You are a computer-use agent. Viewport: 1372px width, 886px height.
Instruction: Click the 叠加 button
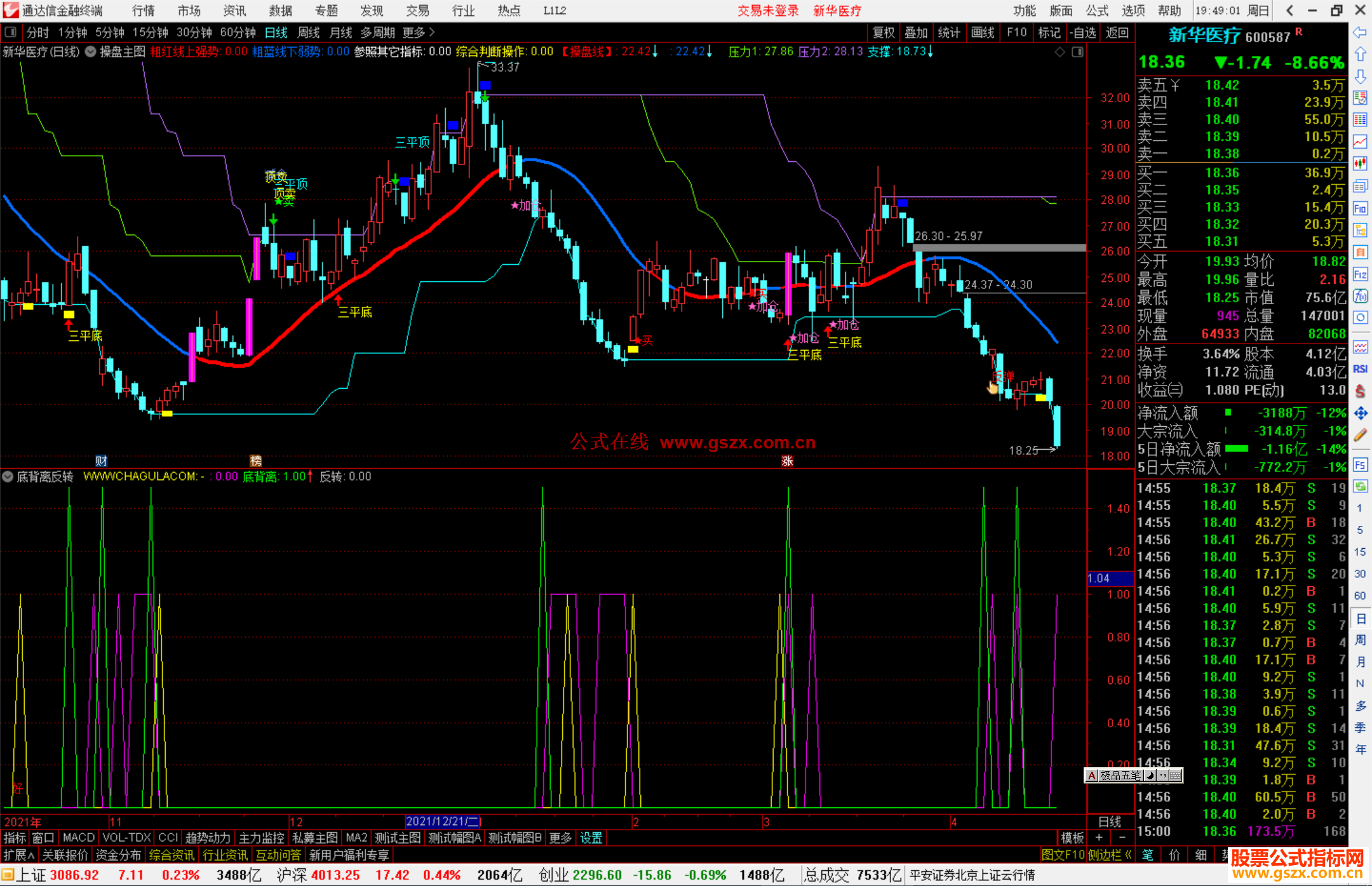[x=917, y=32]
